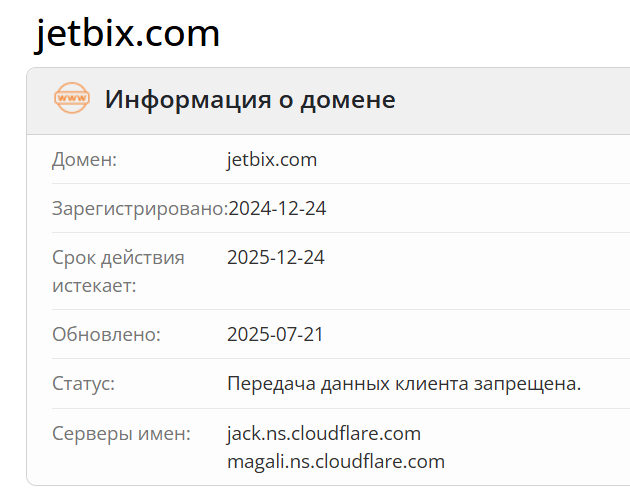Select the jetbix.com value in the Домен row
The width and height of the screenshot is (630, 496).
click(272, 159)
